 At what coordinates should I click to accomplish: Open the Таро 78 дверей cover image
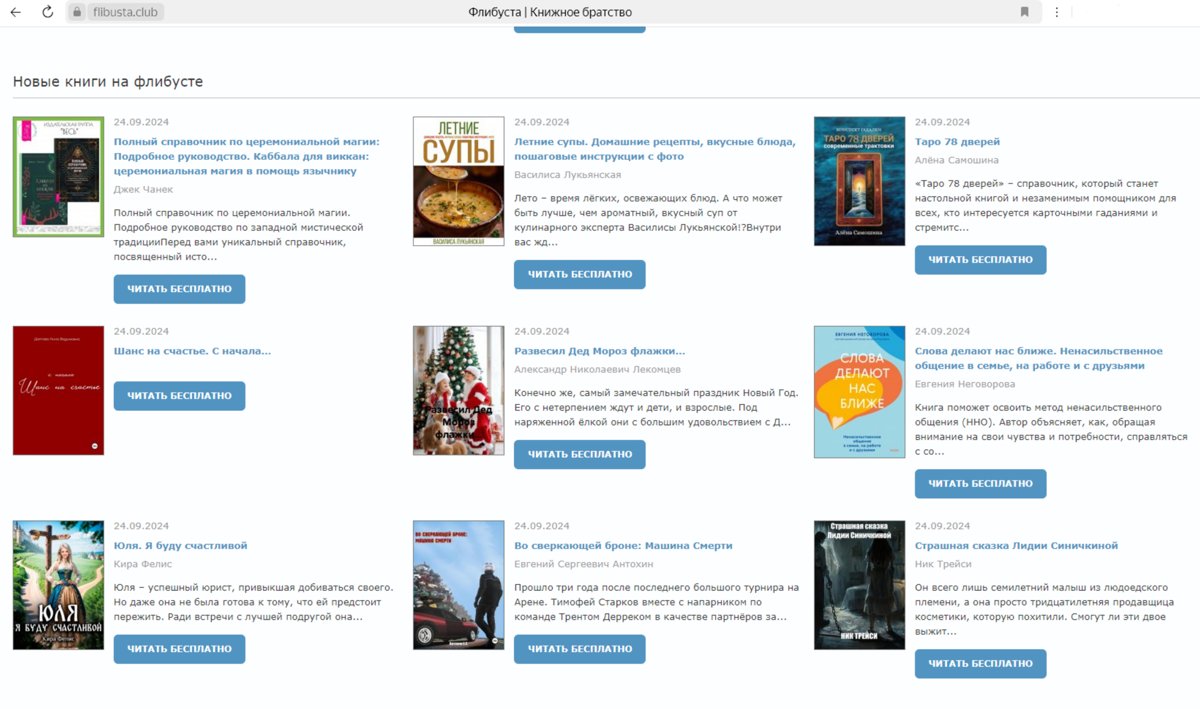point(859,181)
